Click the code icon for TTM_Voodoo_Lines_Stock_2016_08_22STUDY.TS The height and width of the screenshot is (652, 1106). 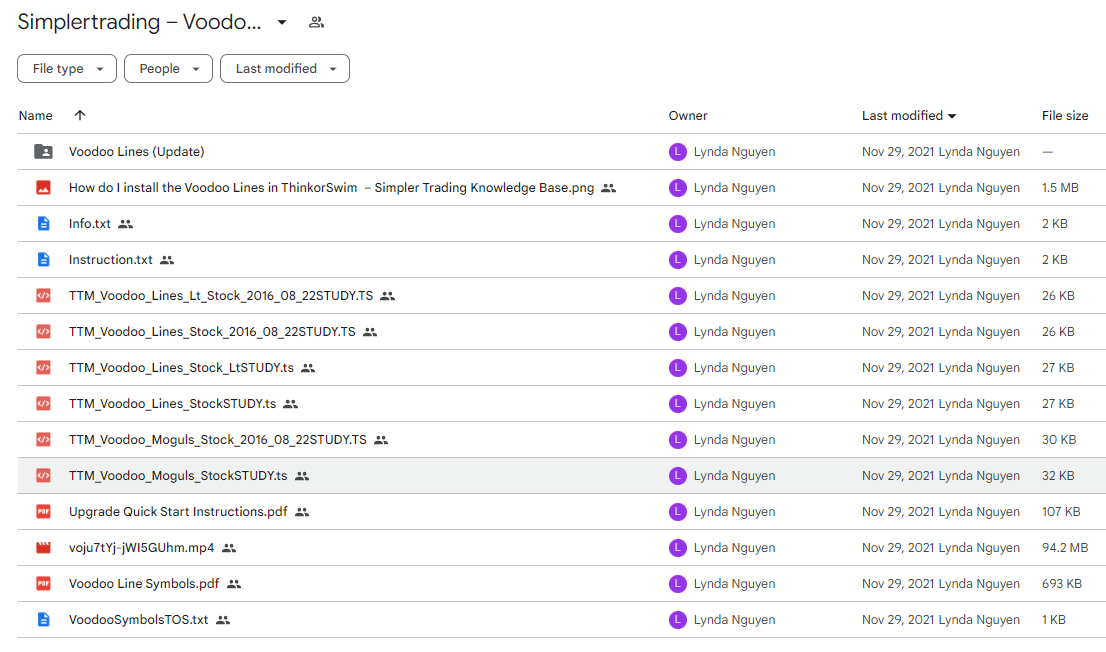pyautogui.click(x=43, y=332)
